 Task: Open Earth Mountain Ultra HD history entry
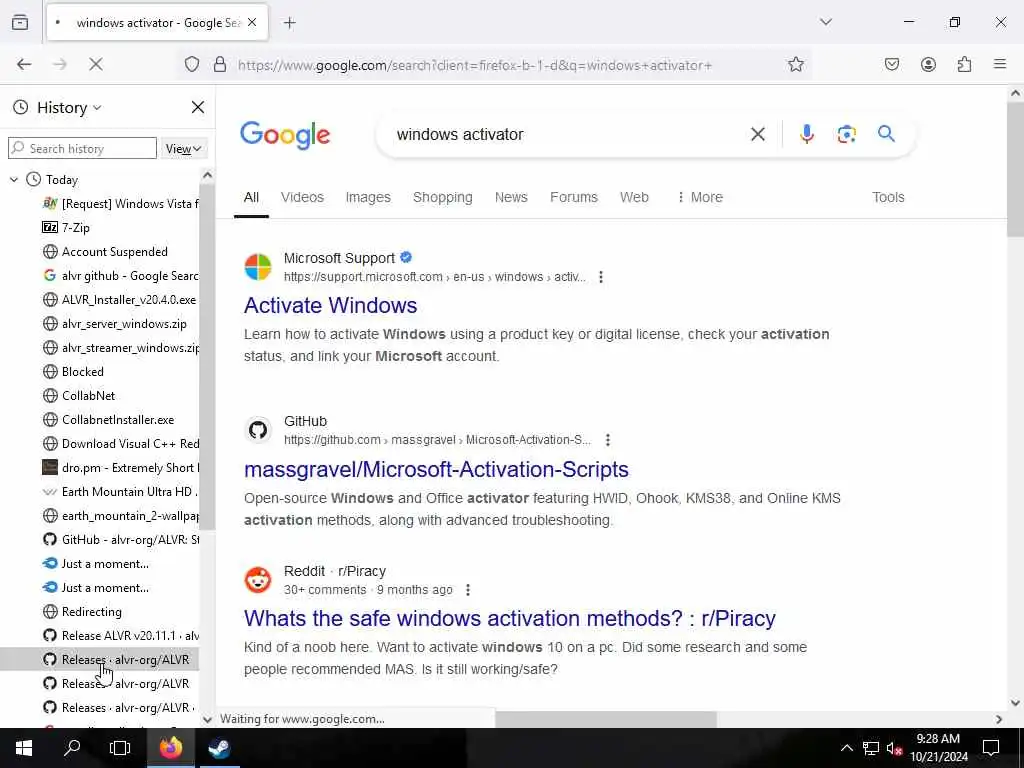[120, 492]
